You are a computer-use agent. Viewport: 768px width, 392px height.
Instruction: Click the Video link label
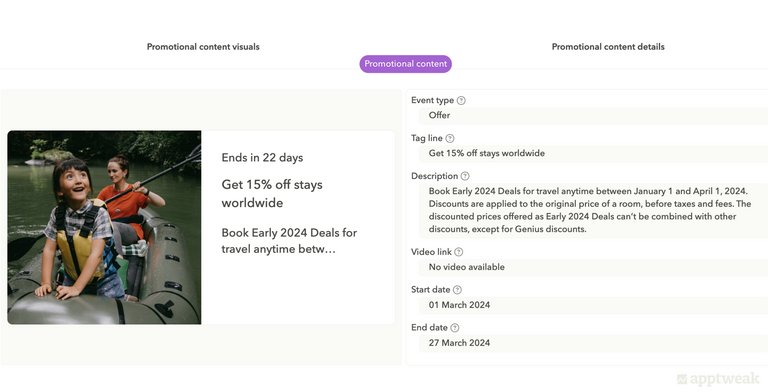coord(431,252)
